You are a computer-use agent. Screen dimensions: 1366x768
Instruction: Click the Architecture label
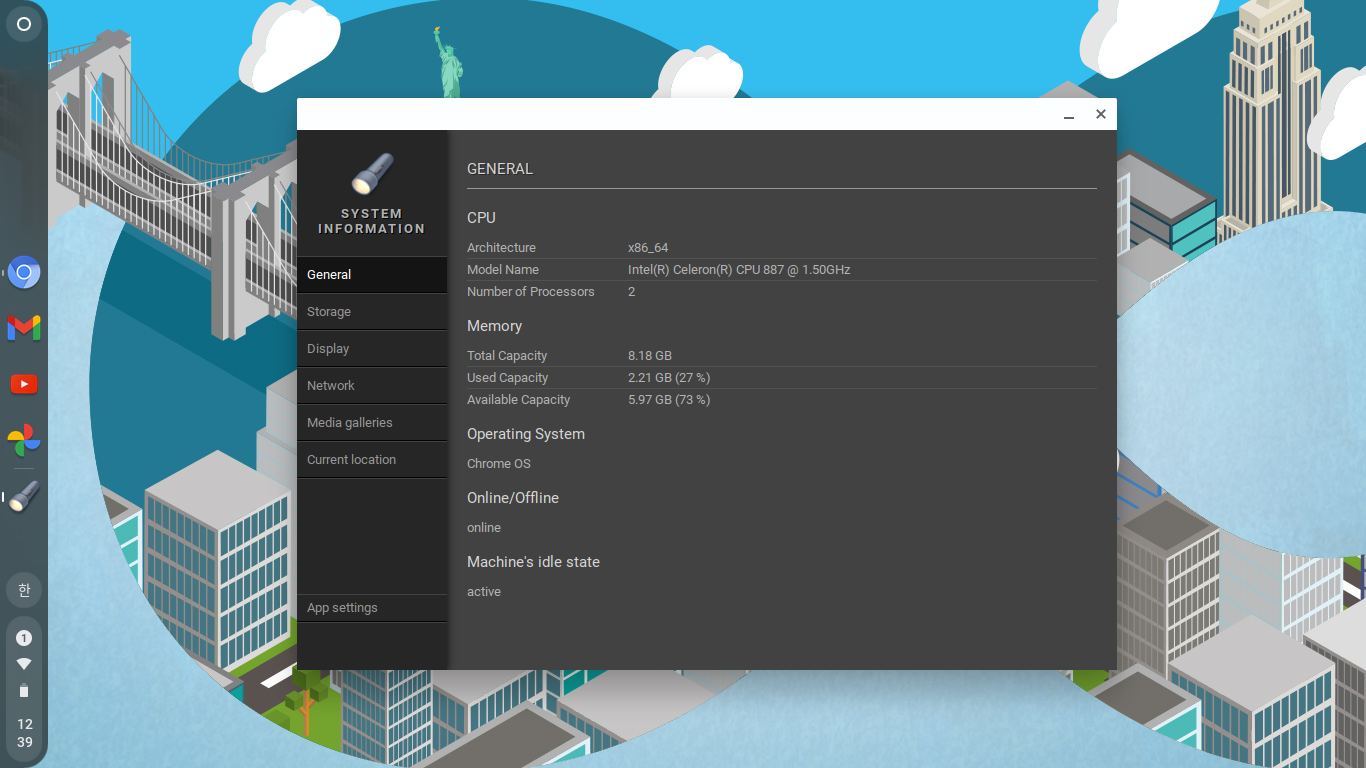point(501,248)
